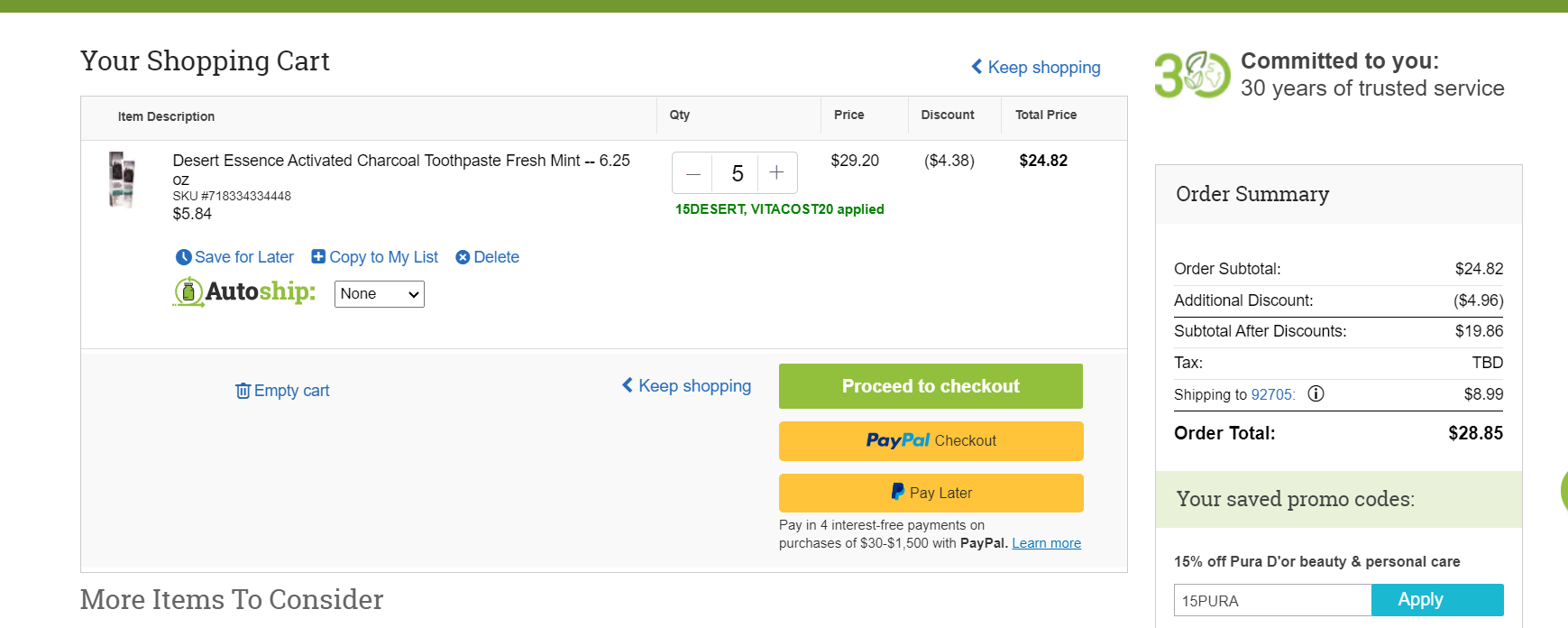Open the Pay Later Learn more link

pyautogui.click(x=1046, y=543)
